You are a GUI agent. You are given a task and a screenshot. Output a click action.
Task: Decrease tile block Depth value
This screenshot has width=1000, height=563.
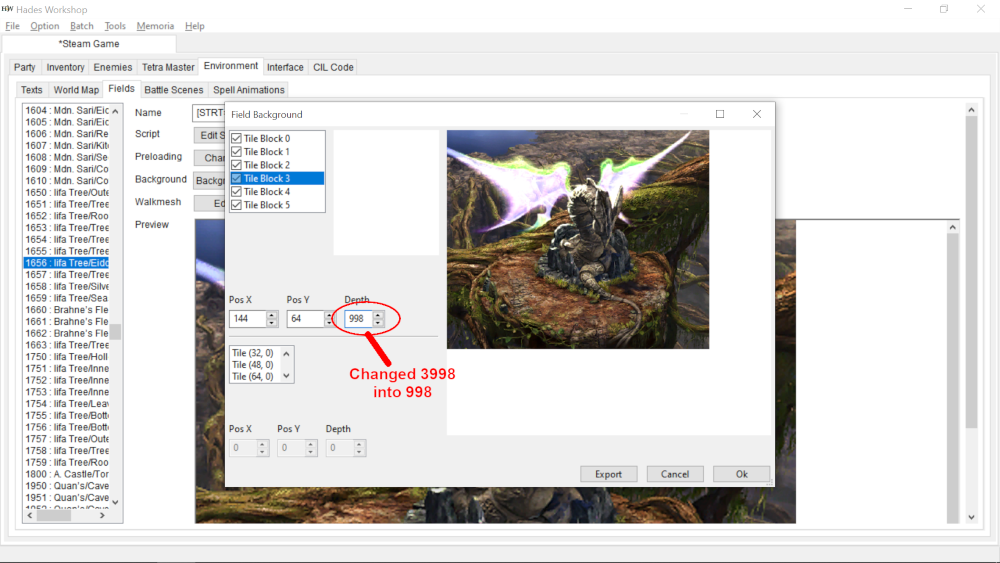click(x=378, y=323)
